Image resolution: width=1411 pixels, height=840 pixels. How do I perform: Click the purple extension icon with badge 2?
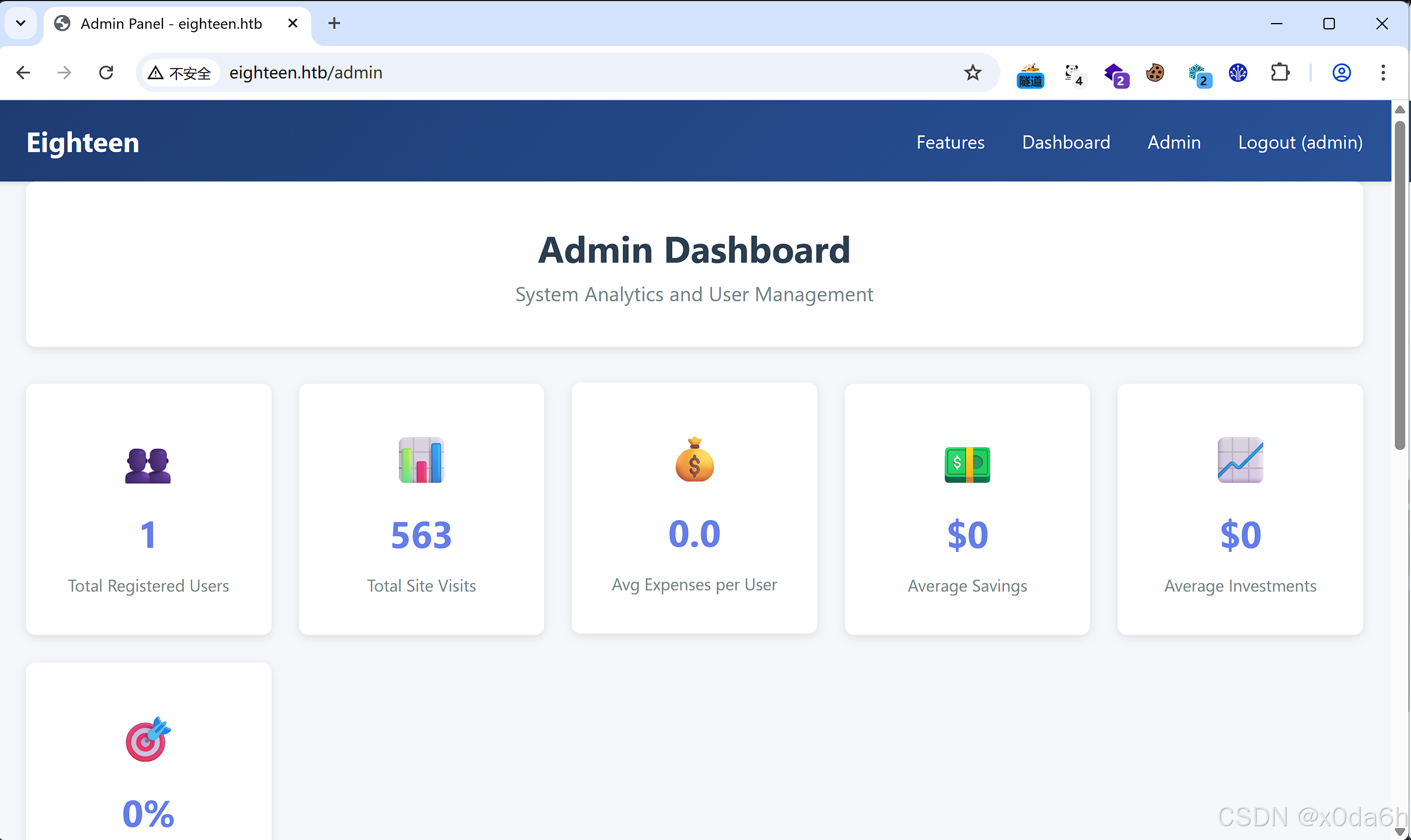click(1116, 75)
